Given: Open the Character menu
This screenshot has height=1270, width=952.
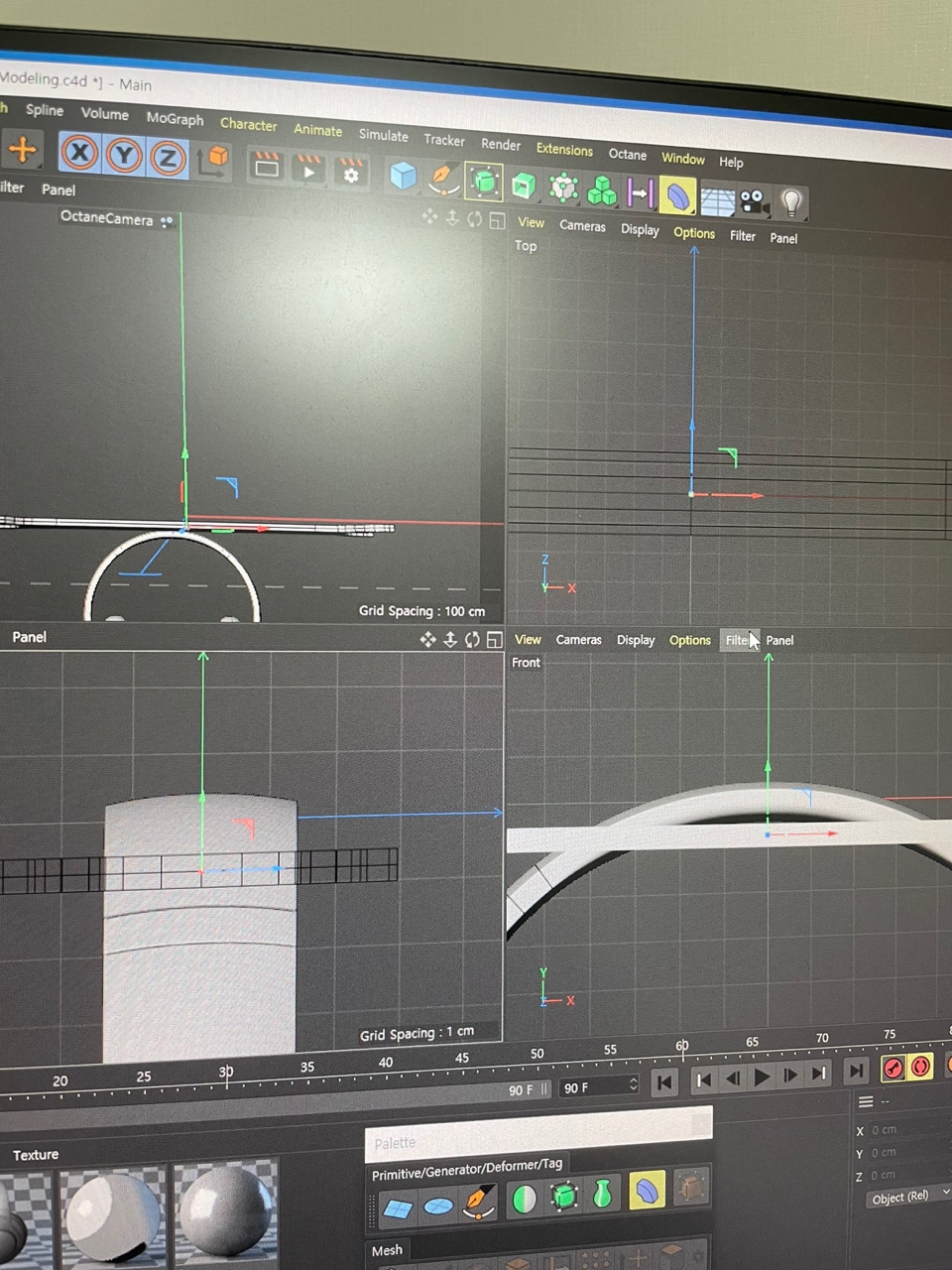Looking at the screenshot, I should (x=248, y=124).
